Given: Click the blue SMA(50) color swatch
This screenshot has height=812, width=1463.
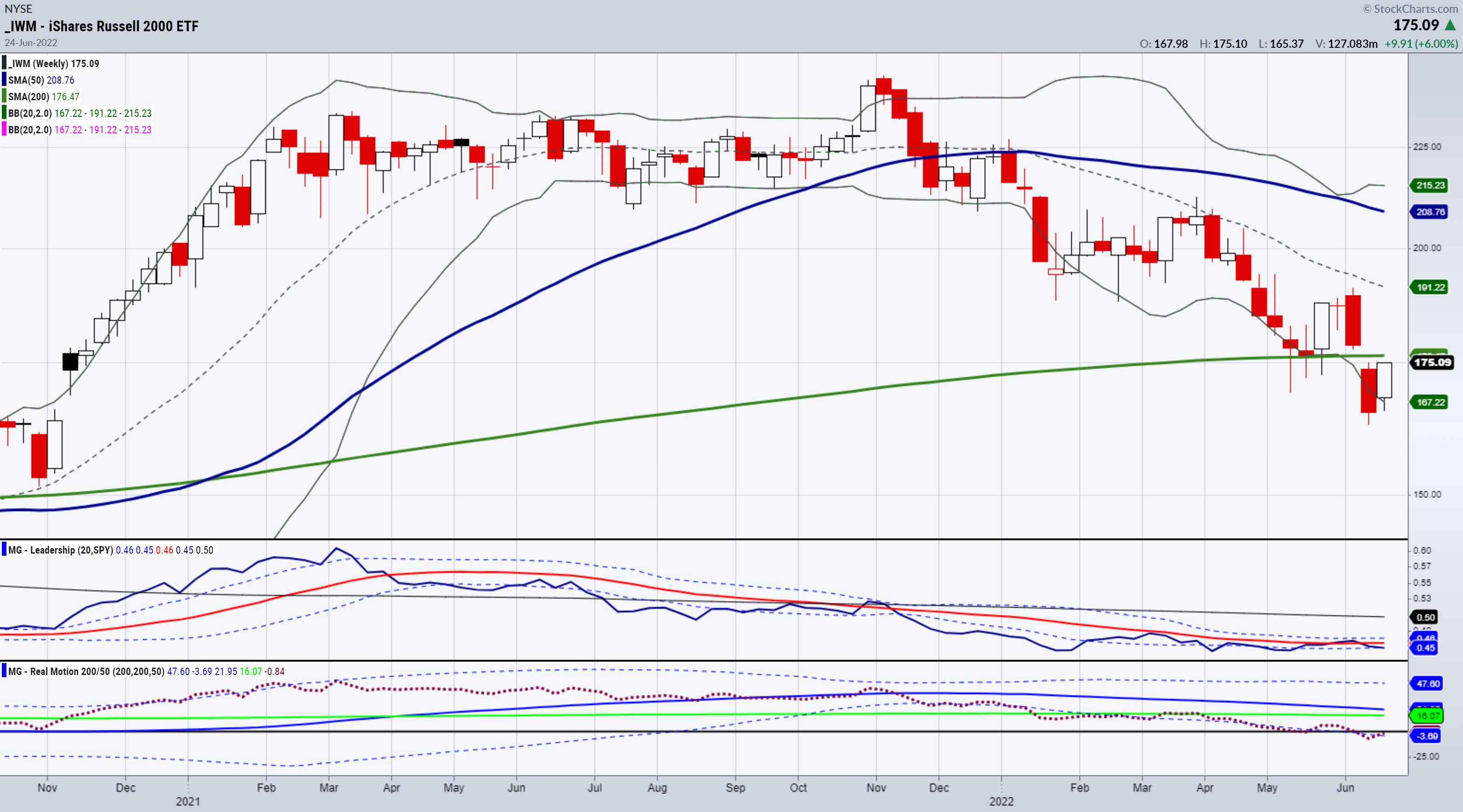Looking at the screenshot, I should pos(4,80).
